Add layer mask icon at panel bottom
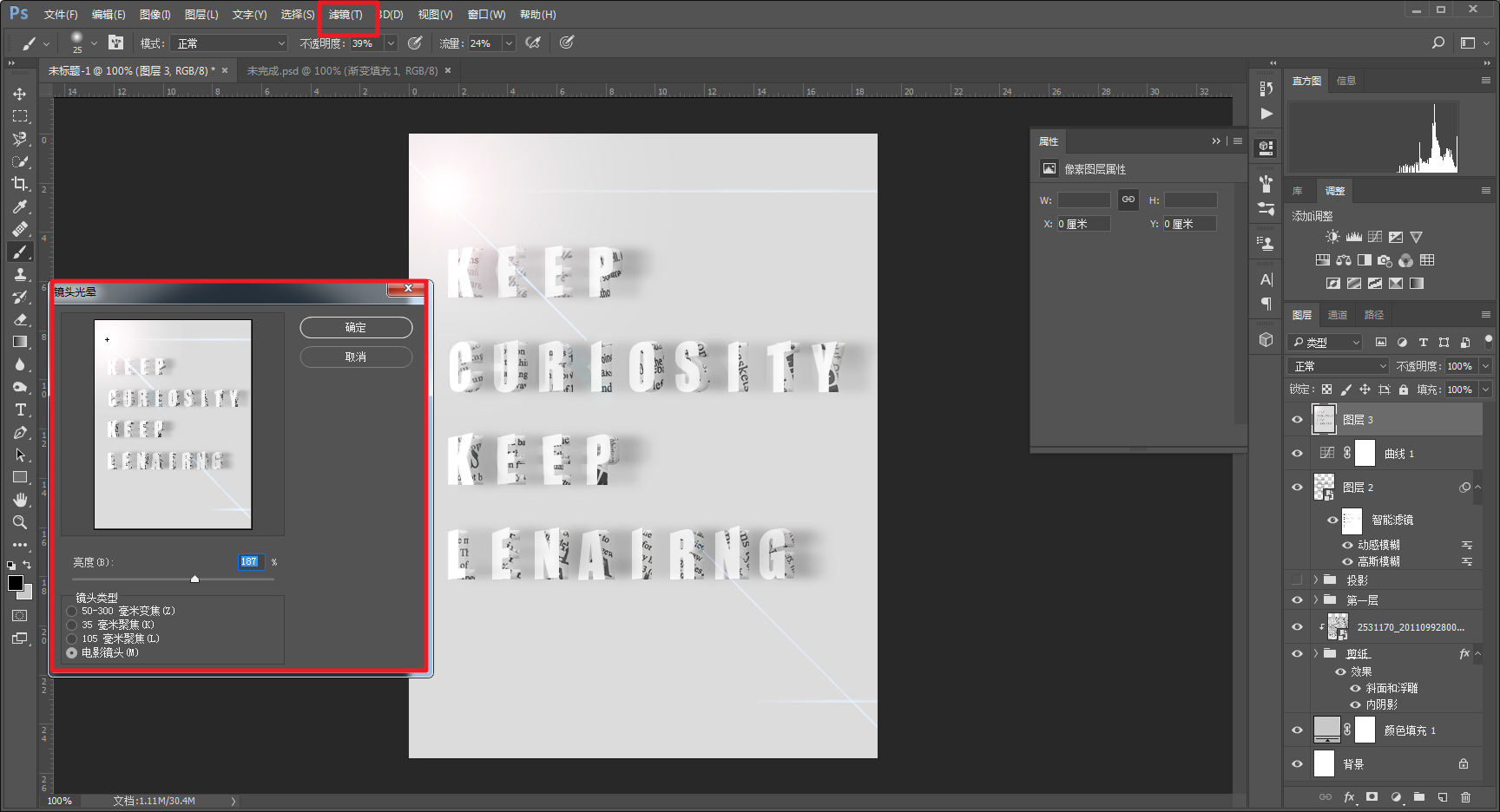Image resolution: width=1500 pixels, height=812 pixels. (x=1372, y=796)
